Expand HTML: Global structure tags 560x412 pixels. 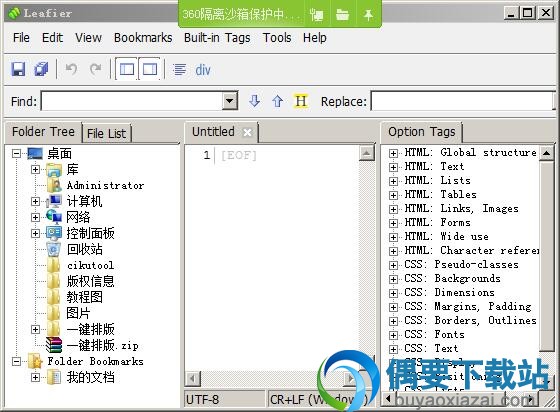pyautogui.click(x=393, y=154)
